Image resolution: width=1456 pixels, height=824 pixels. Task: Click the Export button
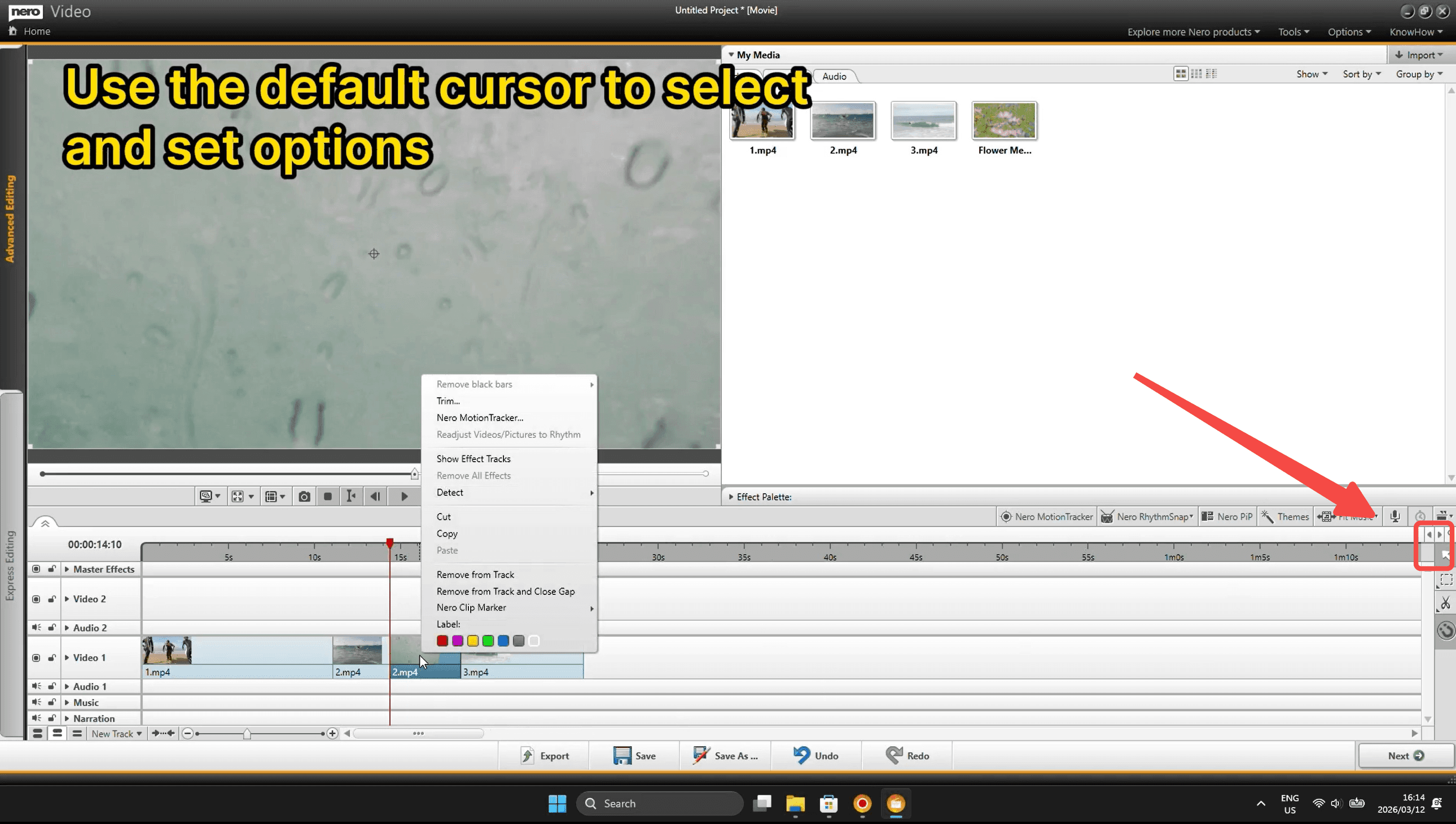[545, 756]
